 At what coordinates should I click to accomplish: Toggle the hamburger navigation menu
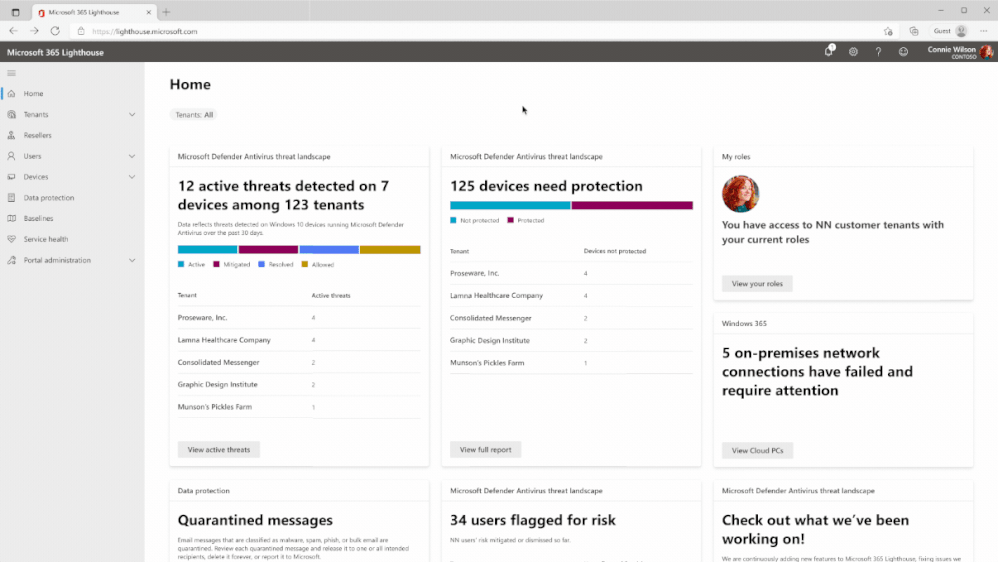point(11,73)
